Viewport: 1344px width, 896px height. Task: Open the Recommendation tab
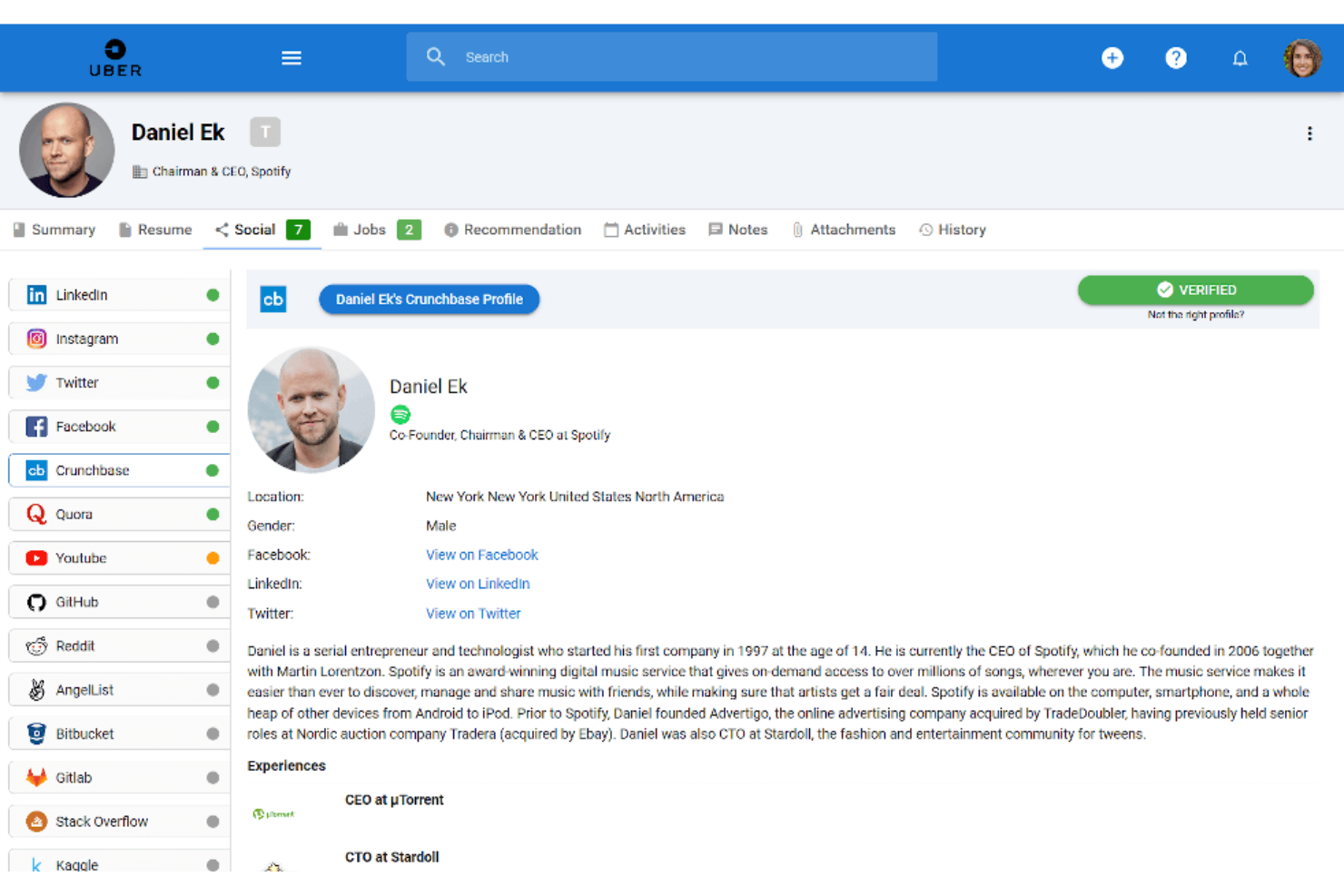(x=513, y=230)
